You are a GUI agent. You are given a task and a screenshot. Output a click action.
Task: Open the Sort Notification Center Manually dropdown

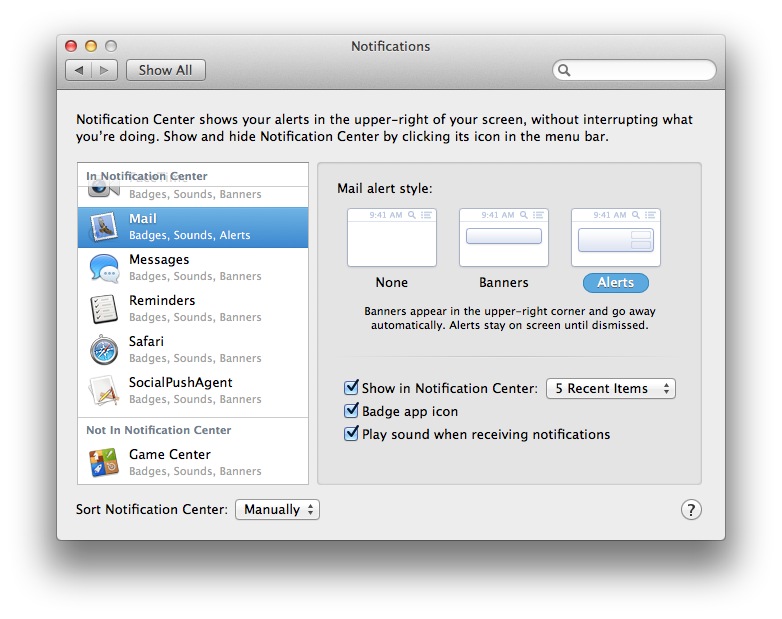[x=277, y=510]
